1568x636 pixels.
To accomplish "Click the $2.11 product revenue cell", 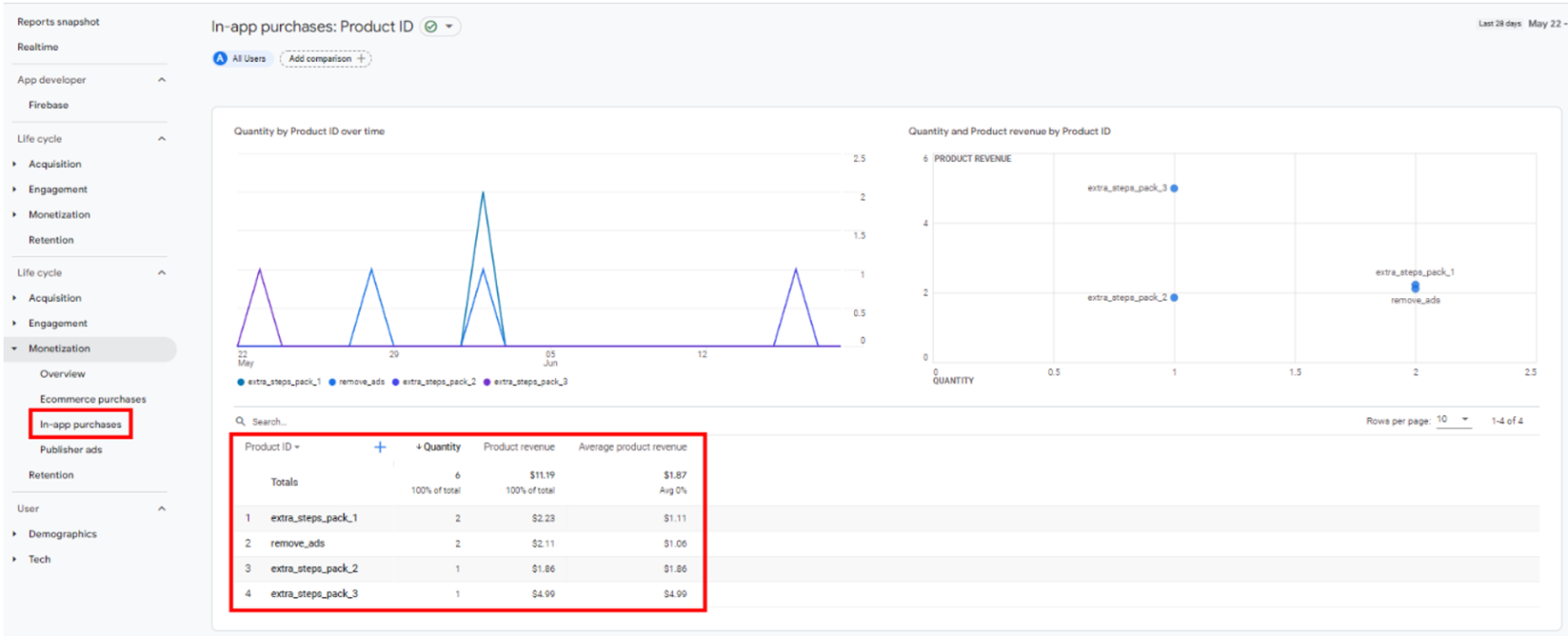I will point(543,543).
